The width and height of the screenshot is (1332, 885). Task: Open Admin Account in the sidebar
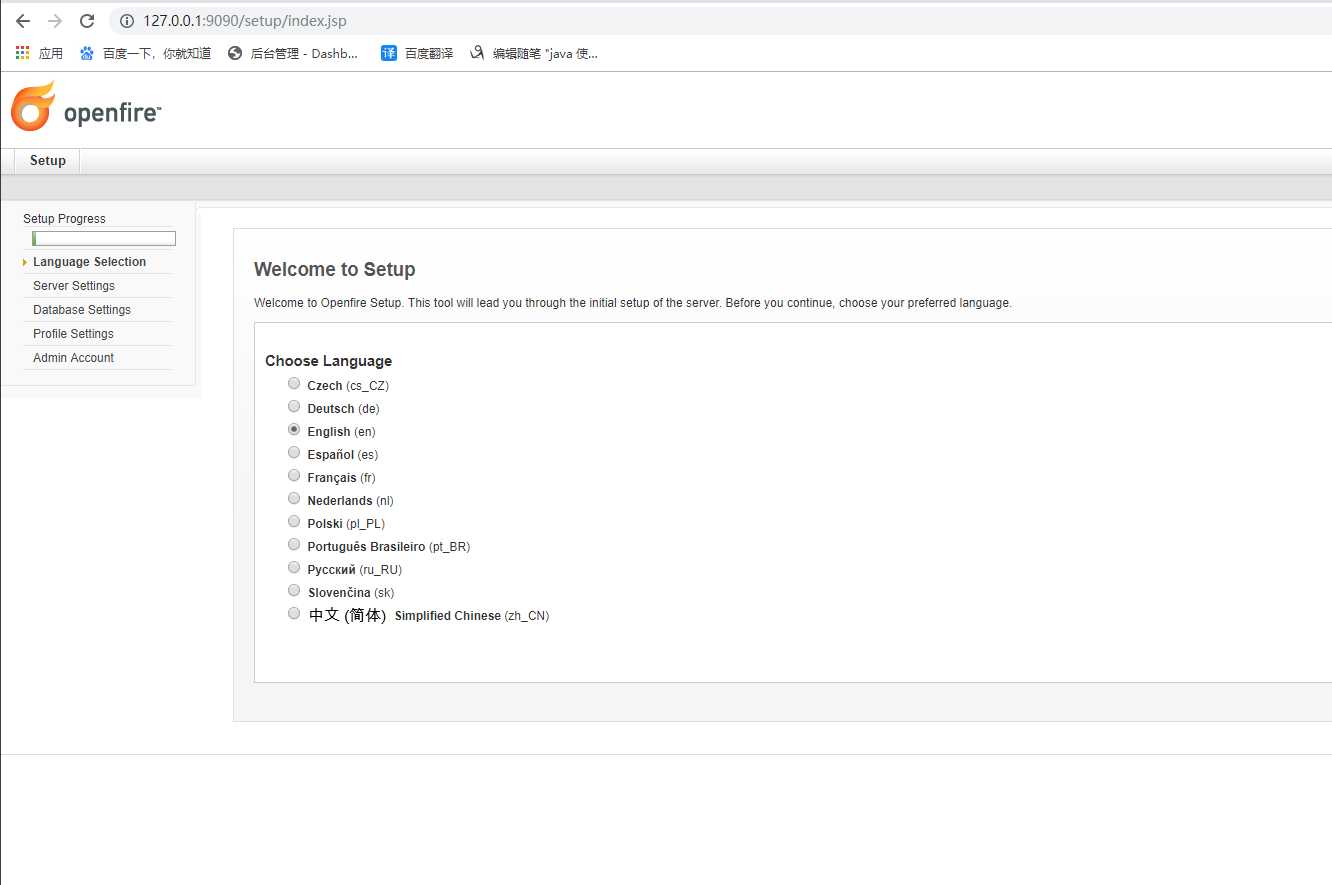(73, 358)
